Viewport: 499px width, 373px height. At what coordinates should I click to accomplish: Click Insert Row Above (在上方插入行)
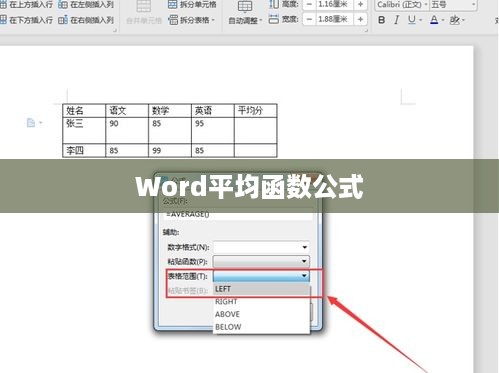(x=26, y=4)
